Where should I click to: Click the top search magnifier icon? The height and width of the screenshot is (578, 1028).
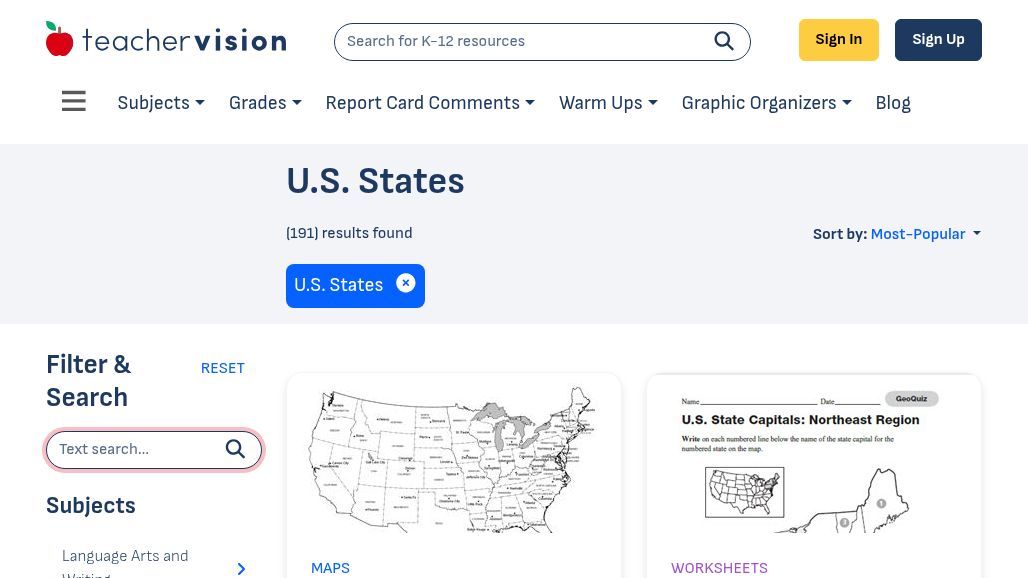(724, 41)
